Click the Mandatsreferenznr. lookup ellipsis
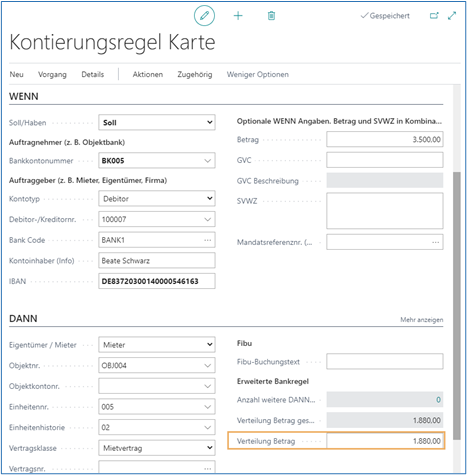 (435, 242)
